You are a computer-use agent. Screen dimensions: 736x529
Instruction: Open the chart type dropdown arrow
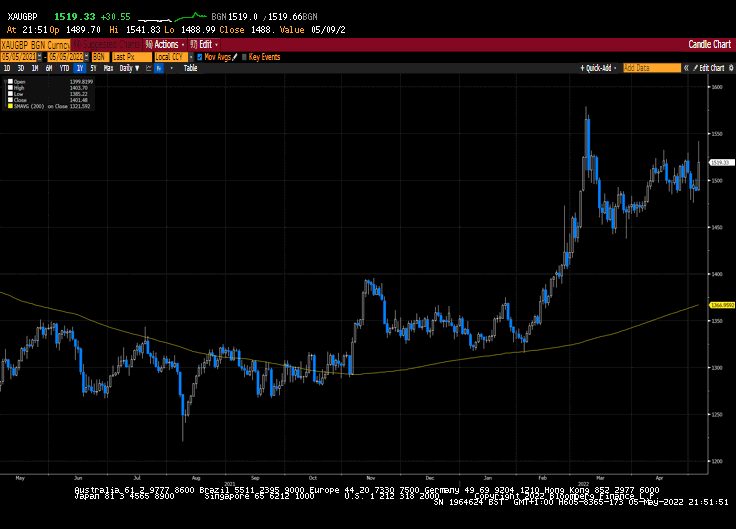click(171, 68)
